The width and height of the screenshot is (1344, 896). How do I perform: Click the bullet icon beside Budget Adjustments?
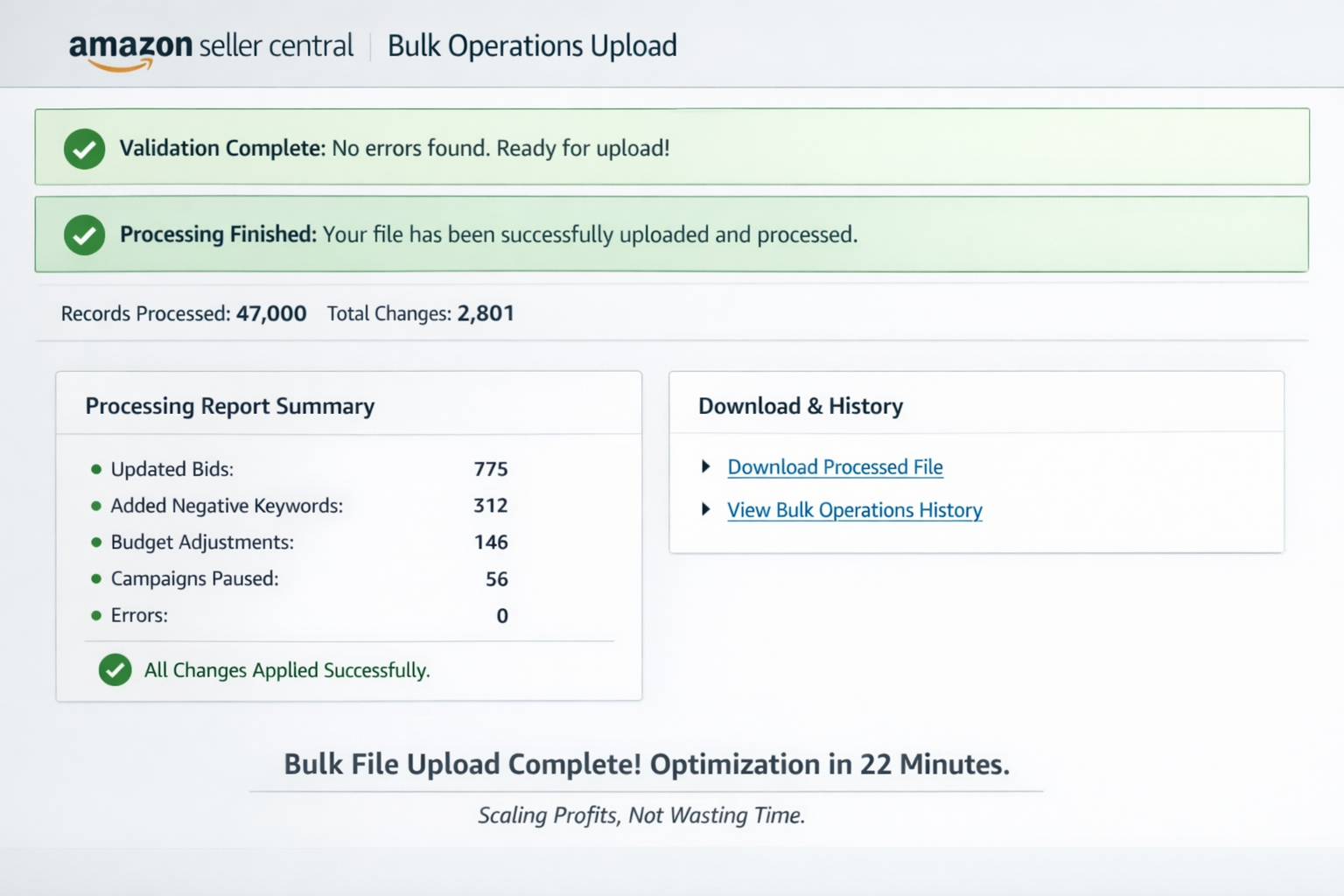96,542
